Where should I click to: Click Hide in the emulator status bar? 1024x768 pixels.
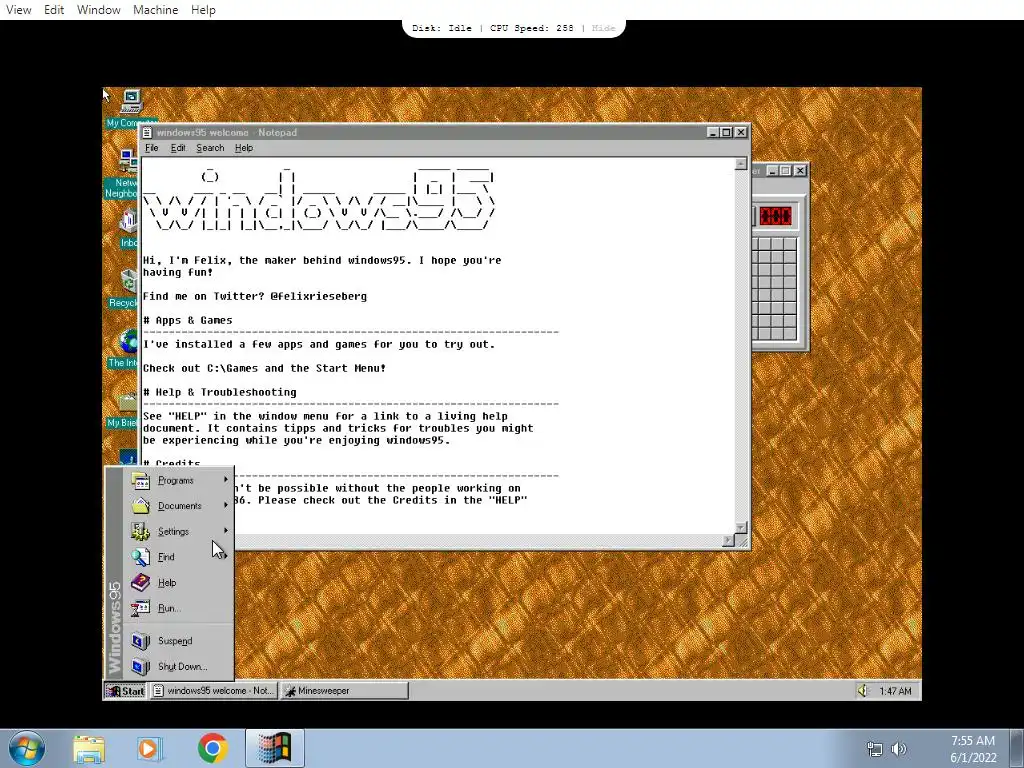[x=603, y=28]
